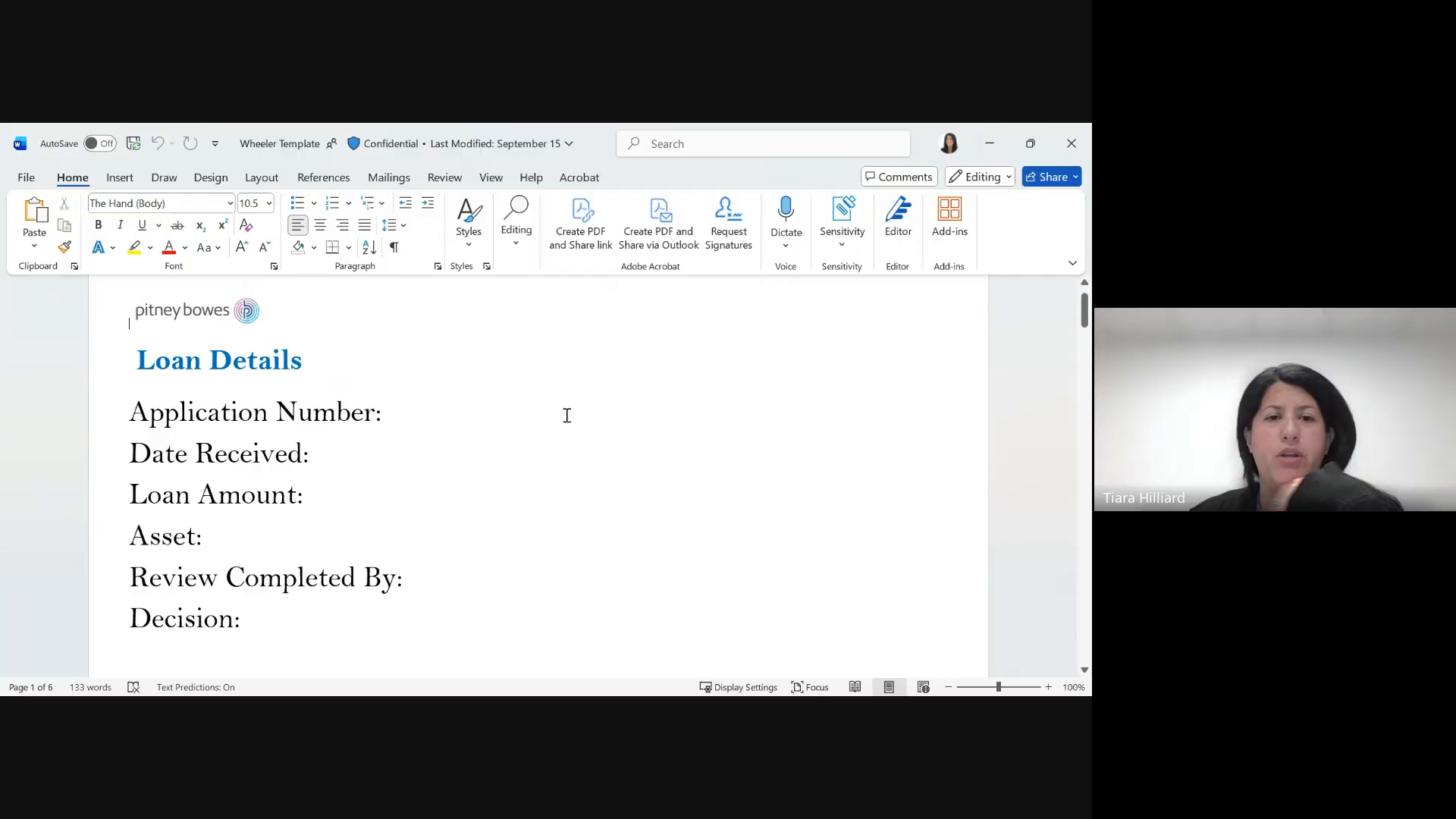Click Dictate microphone icon

click(786, 210)
